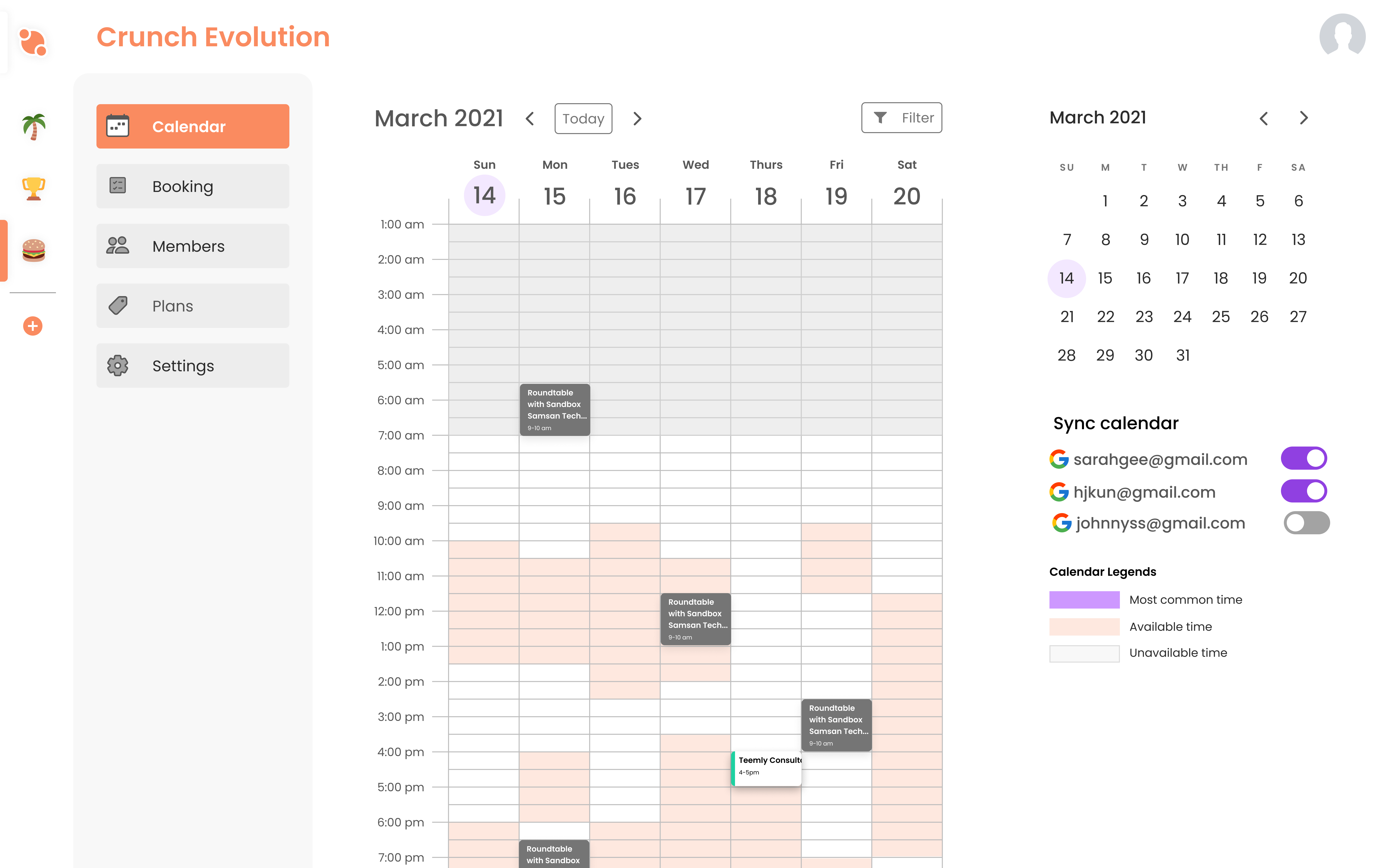This screenshot has width=1389, height=868.
Task: Open the Members menu item
Action: tap(193, 246)
